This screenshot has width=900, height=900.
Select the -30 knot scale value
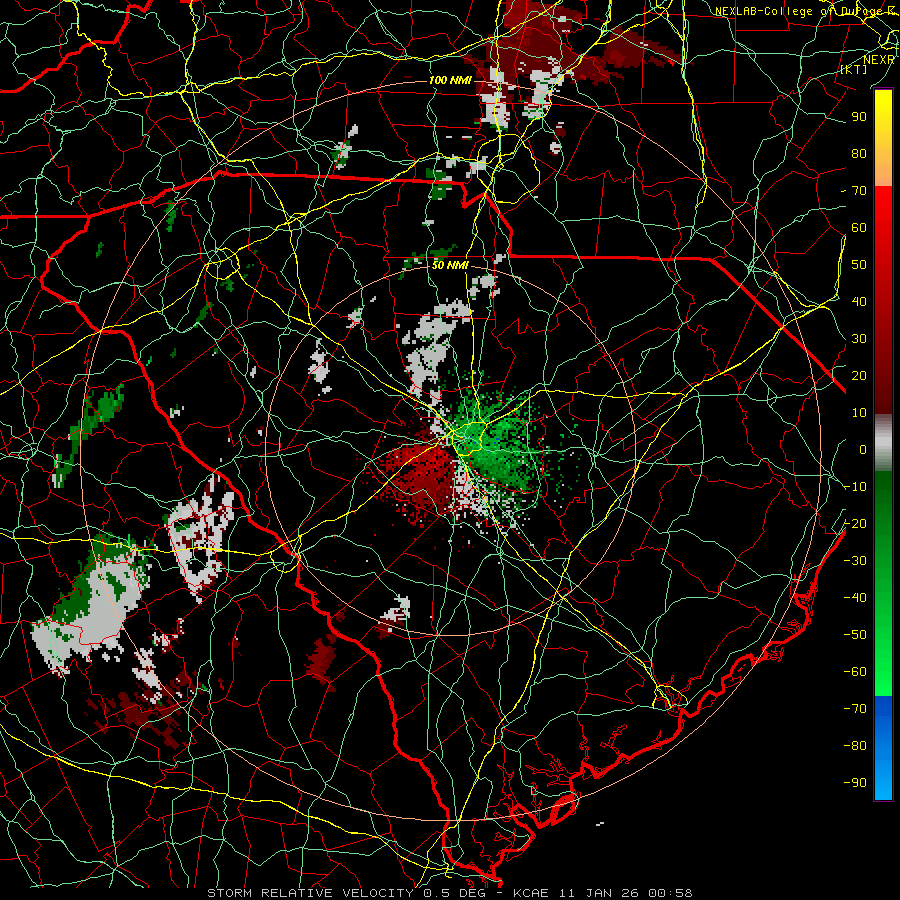855,561
